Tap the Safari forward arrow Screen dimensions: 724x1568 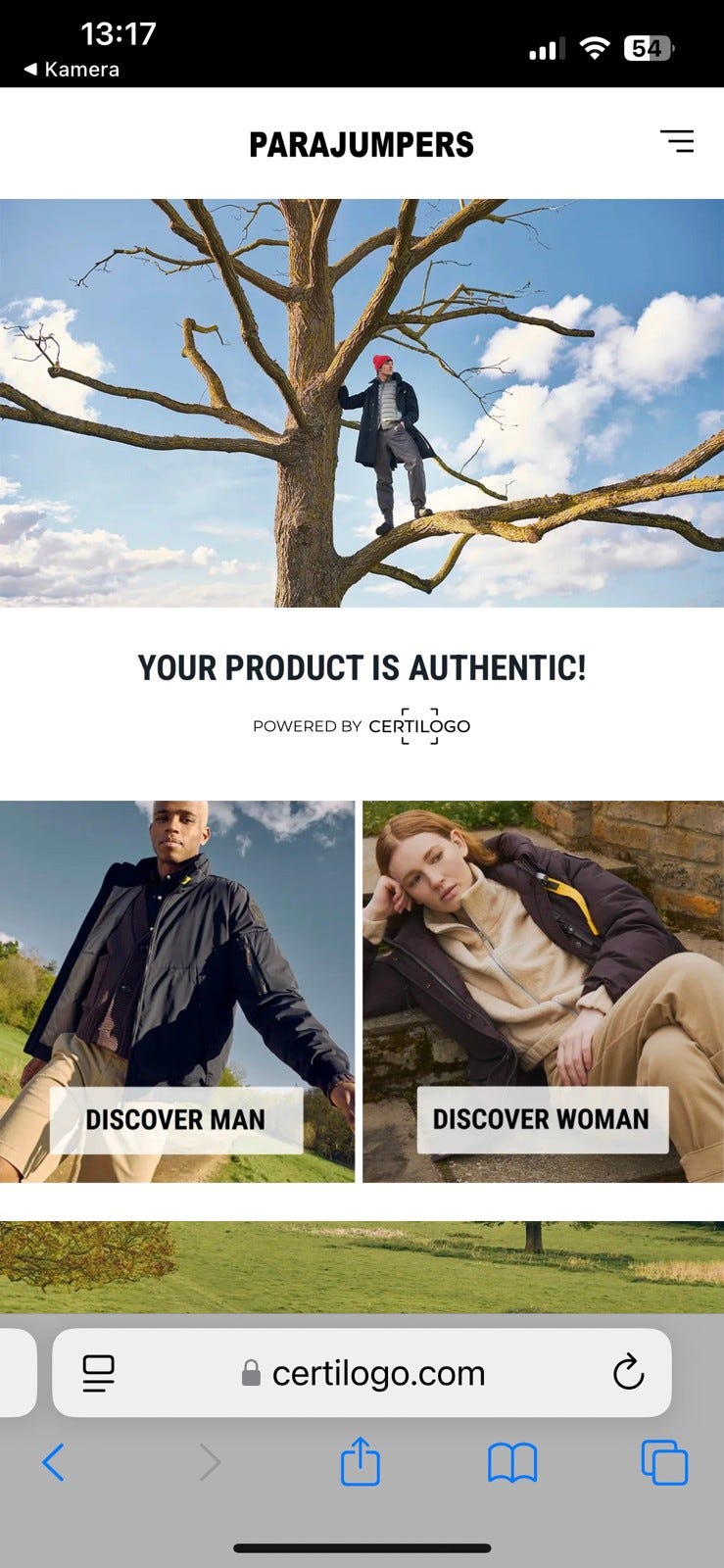click(210, 1463)
